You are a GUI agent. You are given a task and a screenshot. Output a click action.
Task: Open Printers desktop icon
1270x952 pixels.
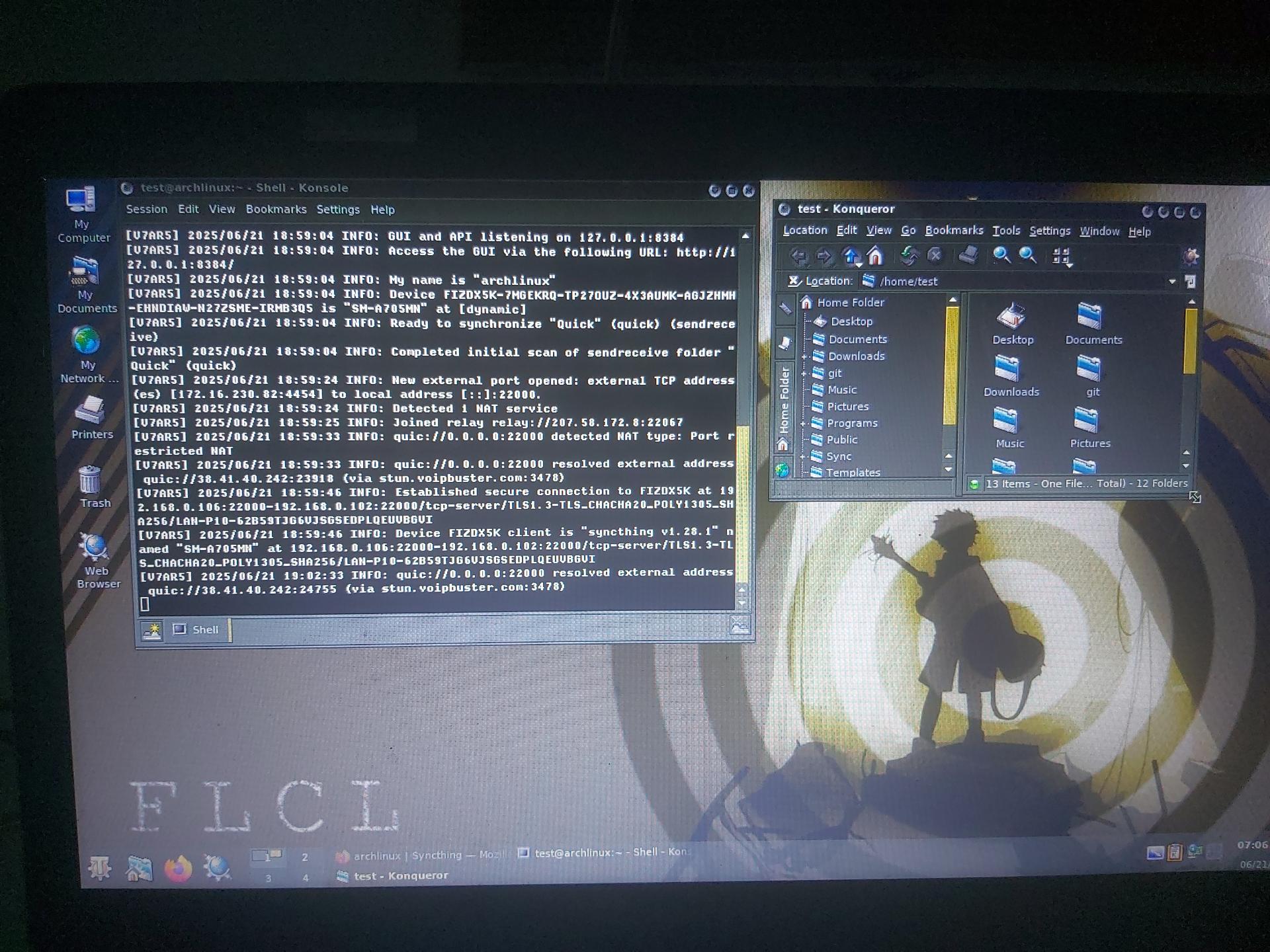92,418
